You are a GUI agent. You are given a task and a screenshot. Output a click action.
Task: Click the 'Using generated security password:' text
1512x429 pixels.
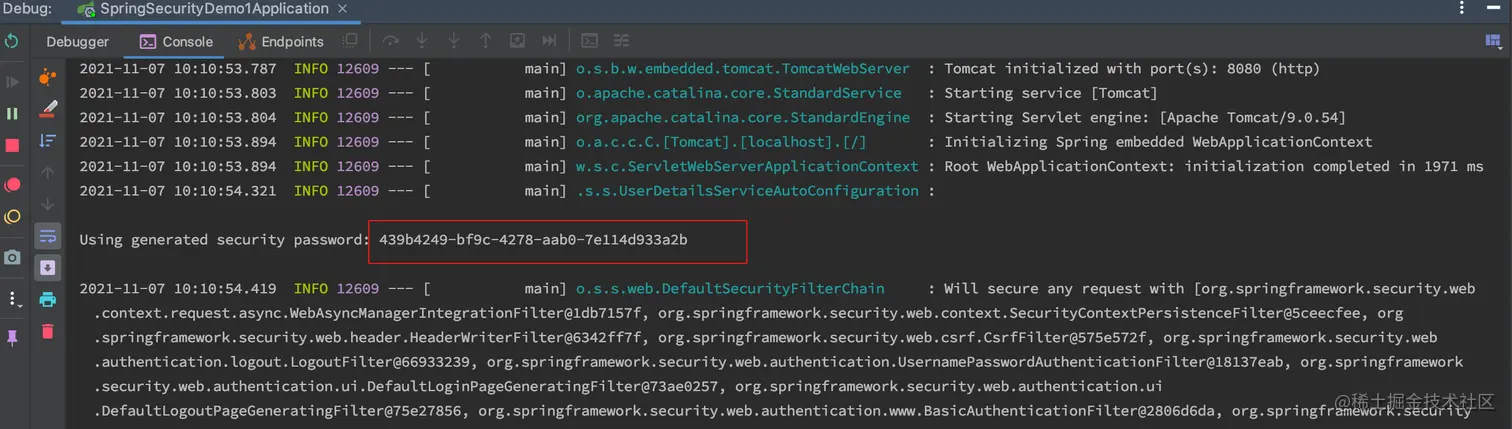225,240
